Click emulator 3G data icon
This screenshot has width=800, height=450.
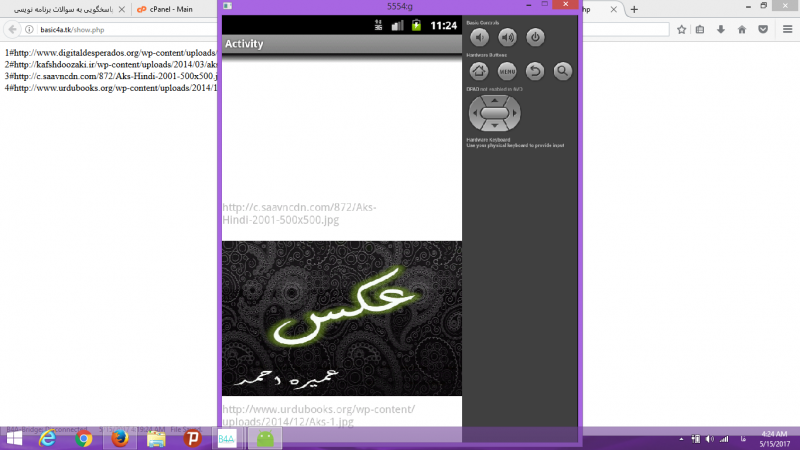pyautogui.click(x=378, y=25)
